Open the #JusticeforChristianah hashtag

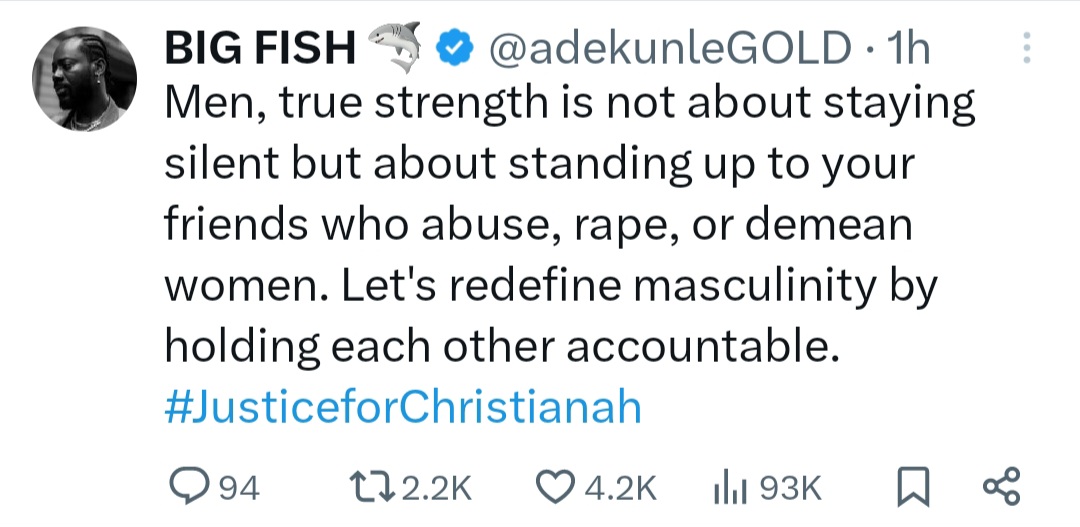tap(401, 409)
